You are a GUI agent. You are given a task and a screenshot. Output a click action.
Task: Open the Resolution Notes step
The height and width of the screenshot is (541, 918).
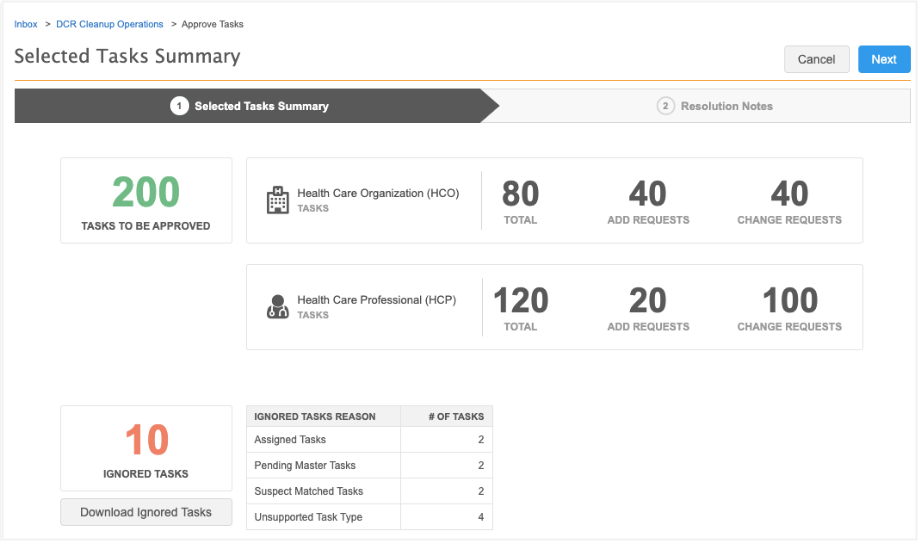[x=726, y=106]
